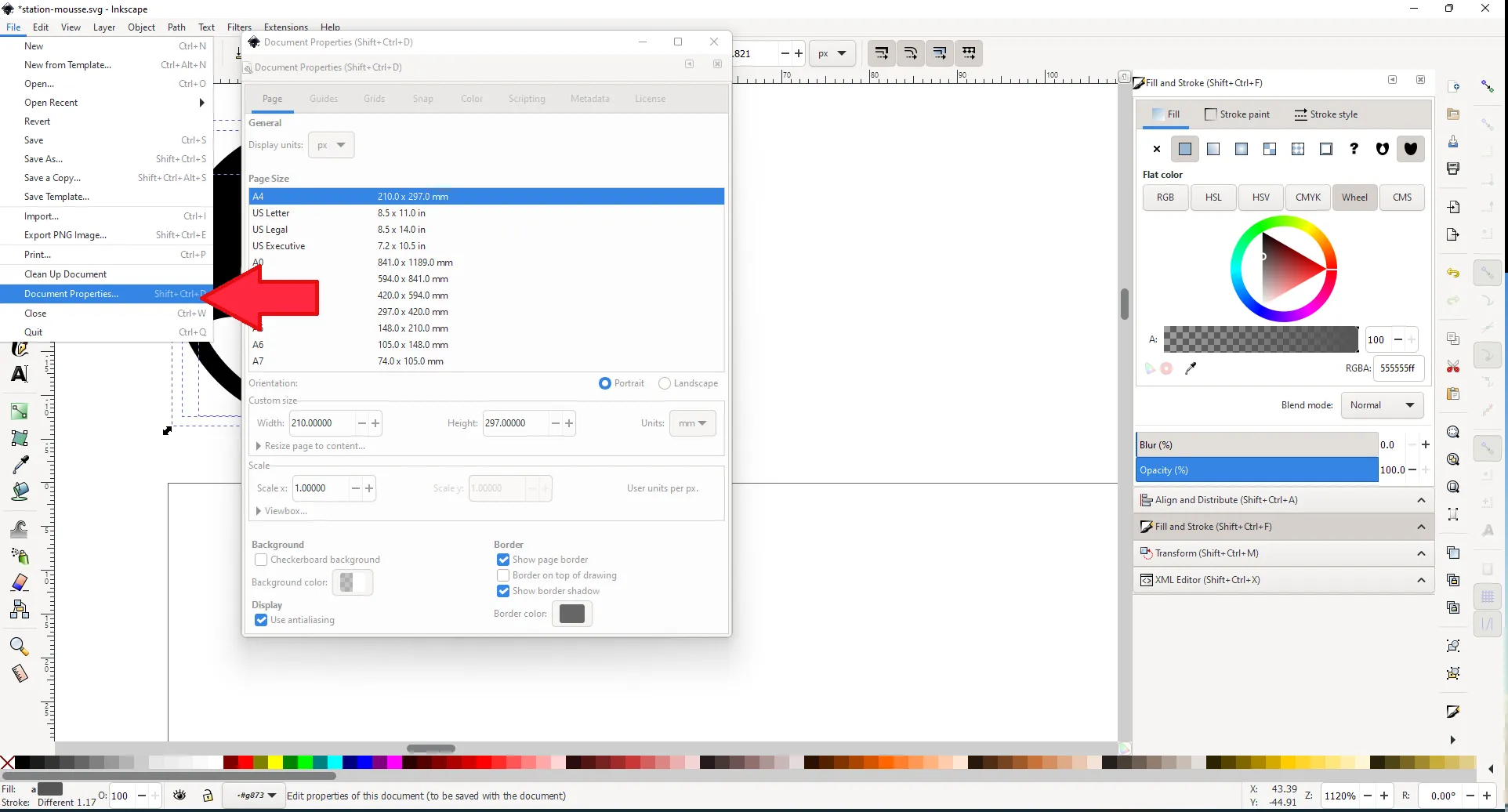Toggle Show page border checkbox
Screen dimensions: 1508x812
tap(503, 560)
